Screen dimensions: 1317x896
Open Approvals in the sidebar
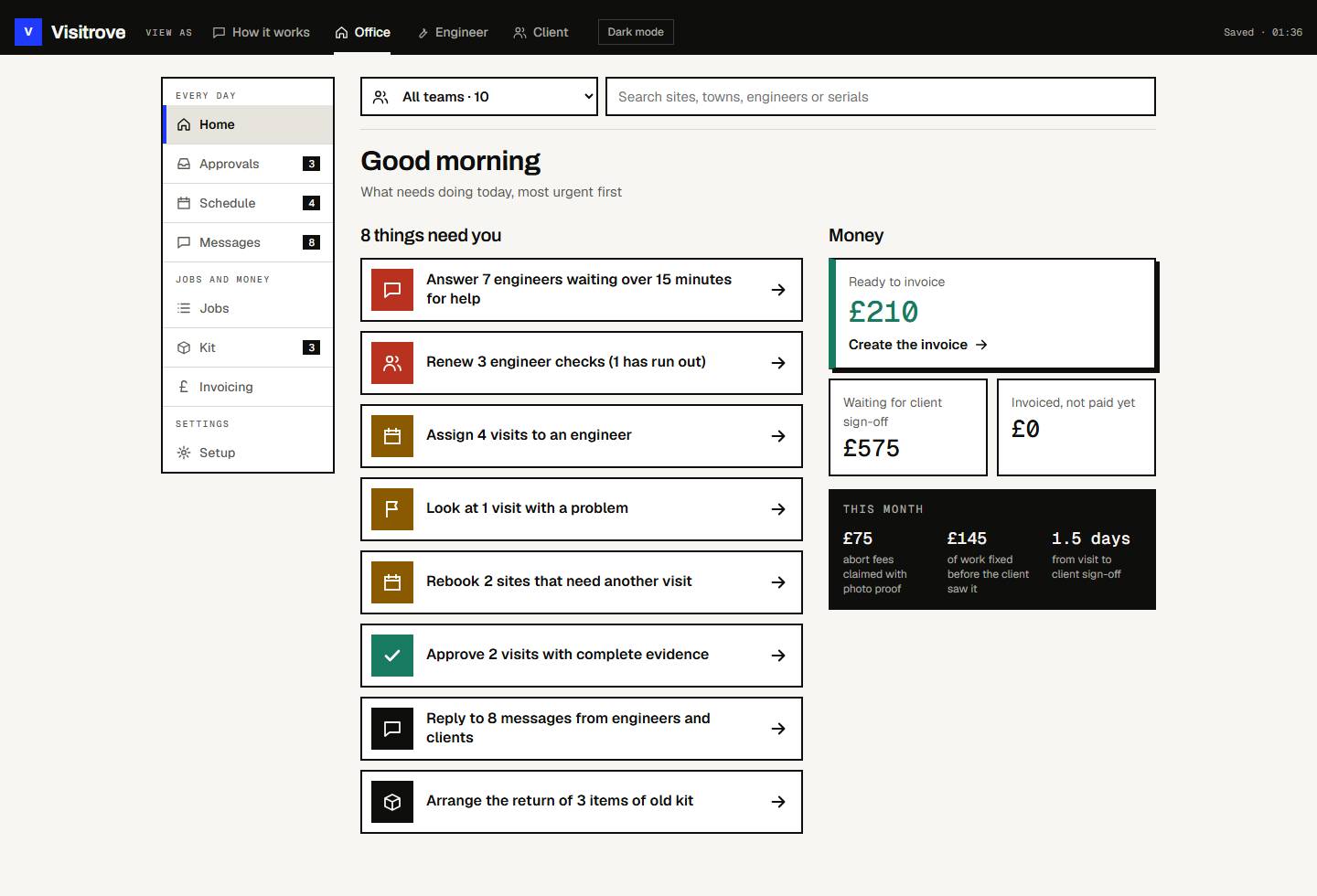click(x=248, y=164)
